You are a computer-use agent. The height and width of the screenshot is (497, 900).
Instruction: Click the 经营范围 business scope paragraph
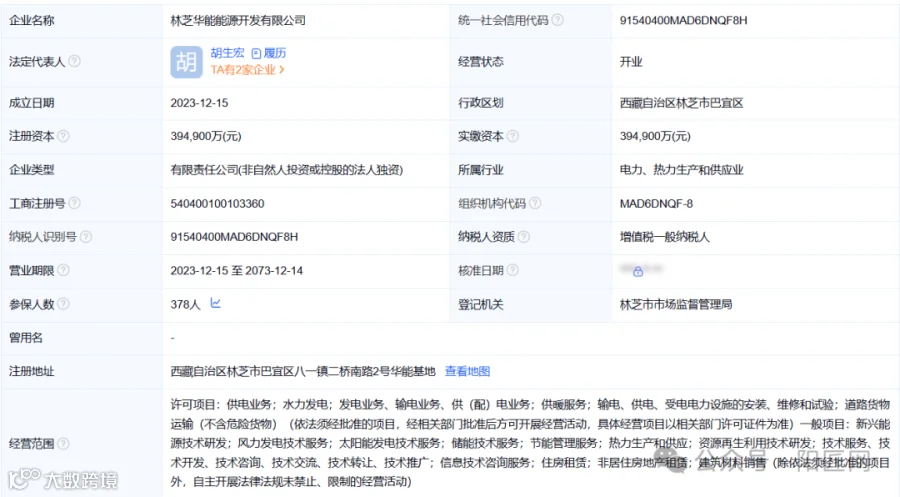530,443
